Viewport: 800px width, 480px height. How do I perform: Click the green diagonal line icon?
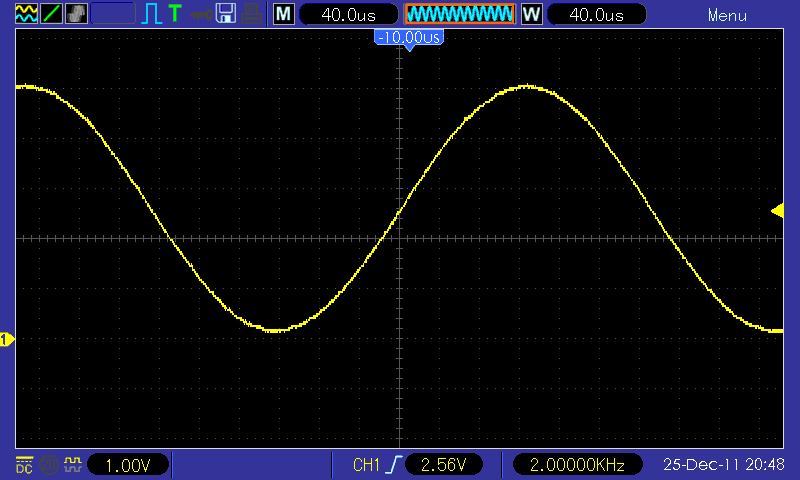[x=50, y=14]
